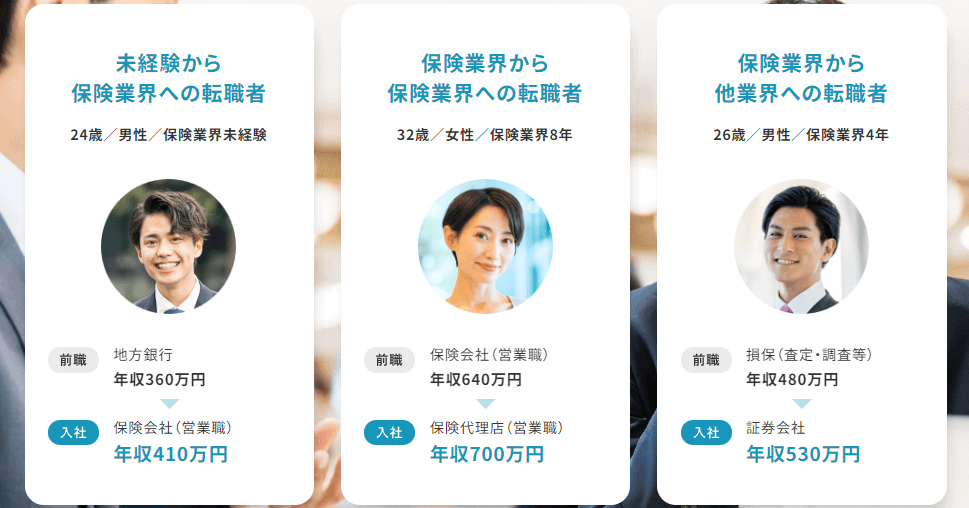Click 入社 badge beside 証券会社
The width and height of the screenshot is (969, 508).
coord(706,432)
